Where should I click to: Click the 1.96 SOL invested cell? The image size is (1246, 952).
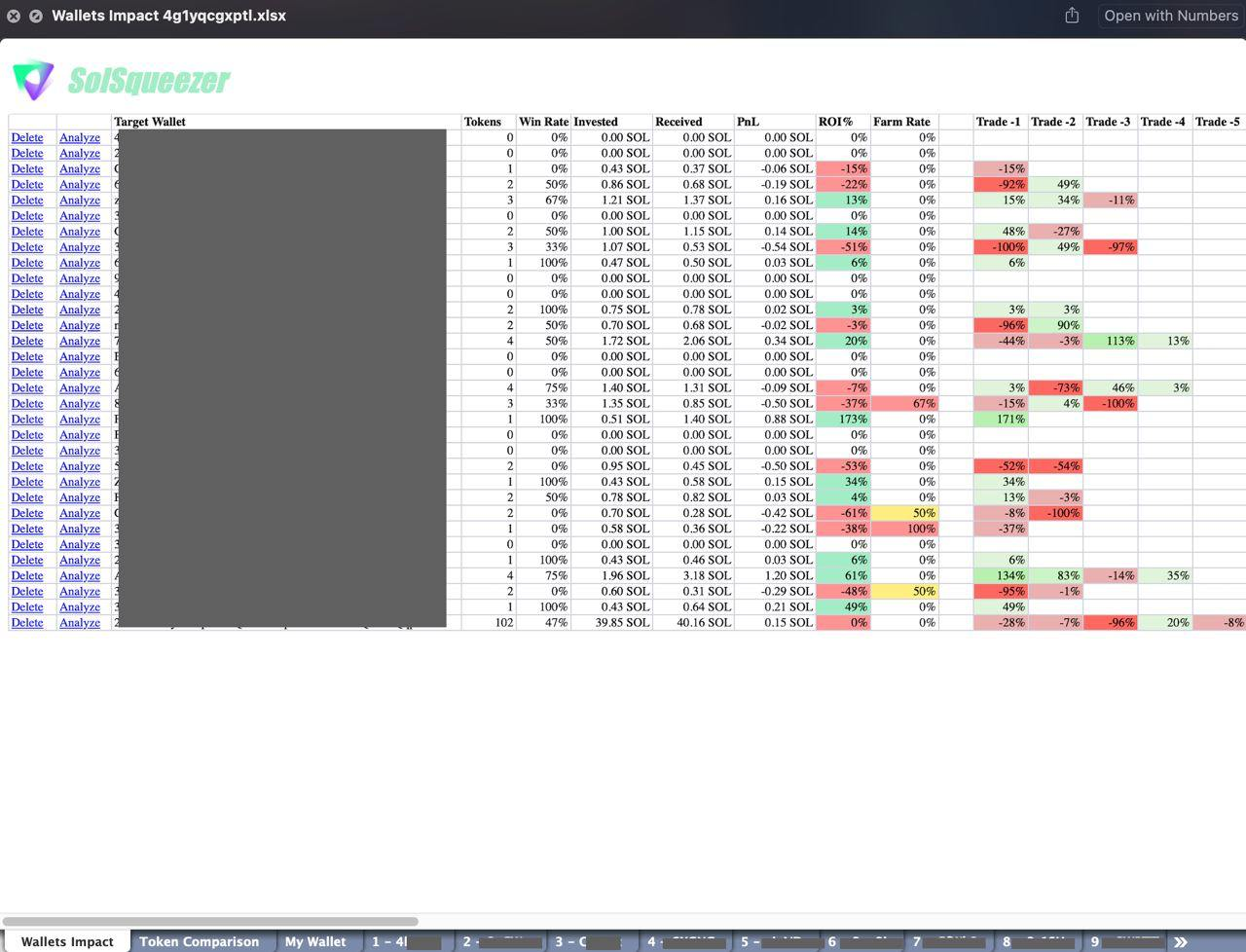click(x=611, y=576)
